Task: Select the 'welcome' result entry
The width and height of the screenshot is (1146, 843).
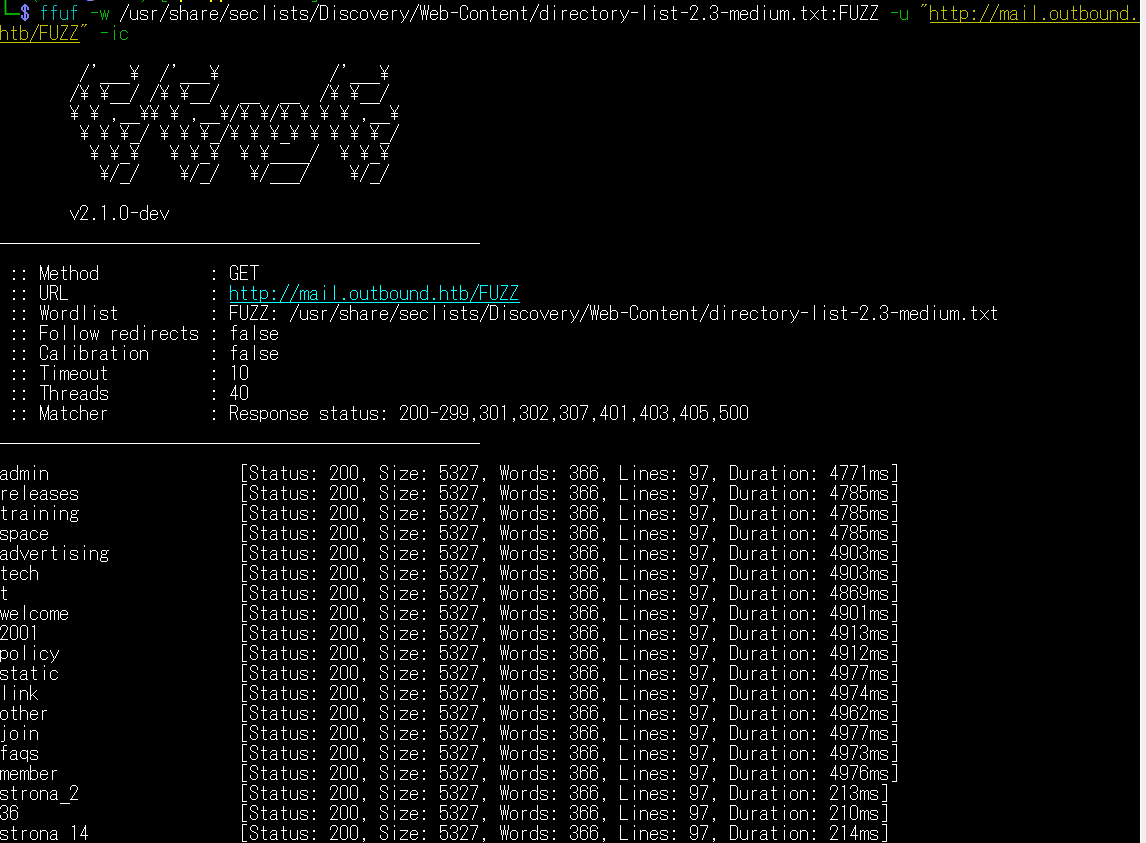Action: click(x=34, y=614)
